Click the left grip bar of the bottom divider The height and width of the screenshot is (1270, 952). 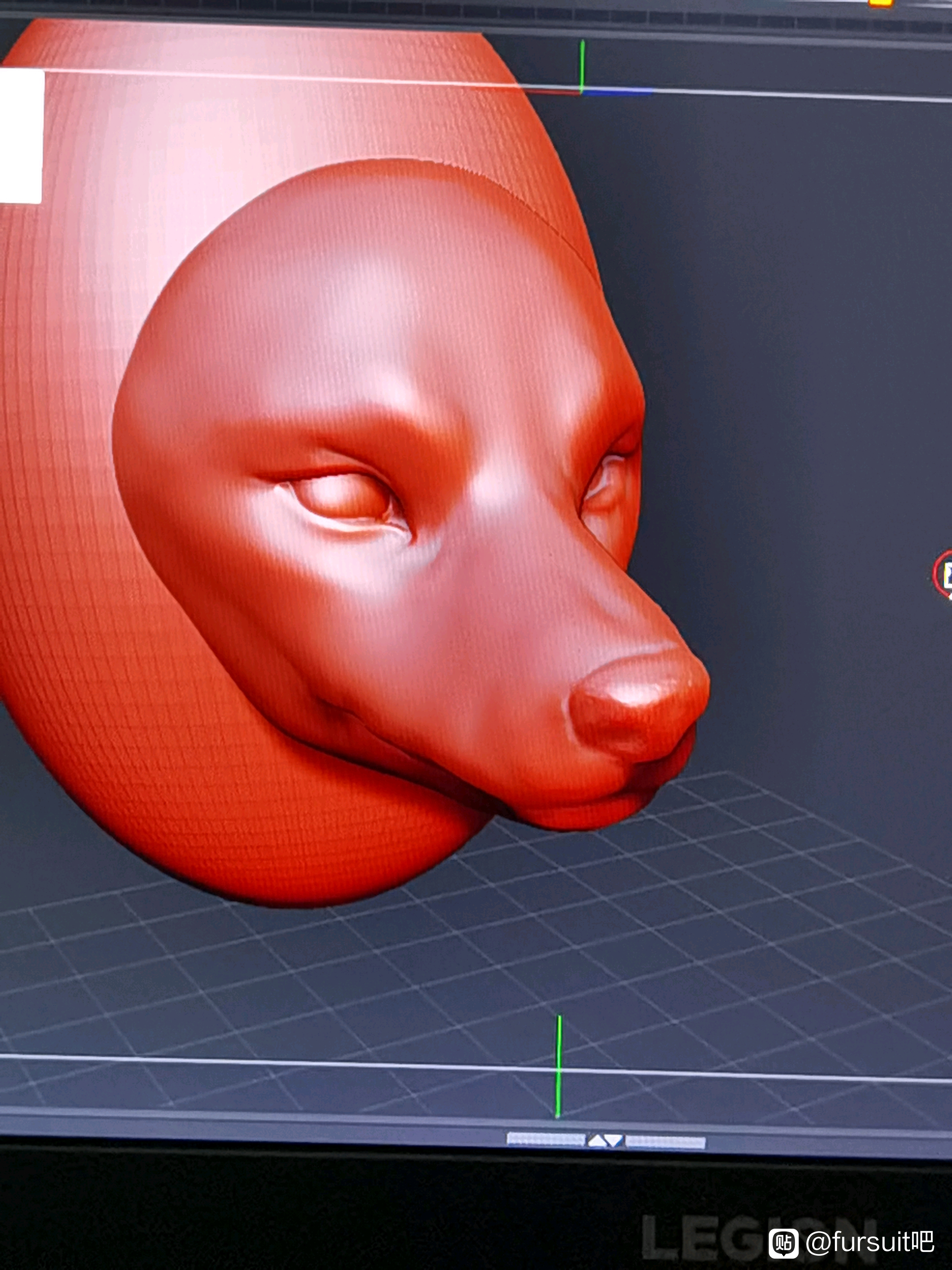click(546, 1139)
